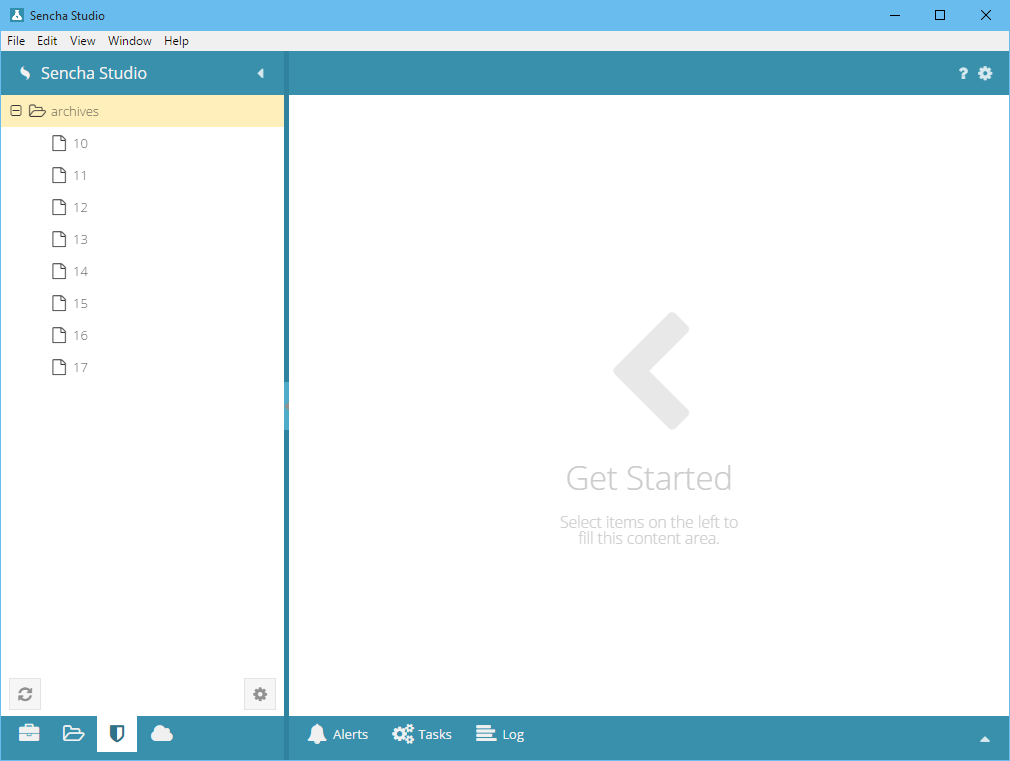Open the View menu
This screenshot has width=1010, height=761.
(x=82, y=41)
